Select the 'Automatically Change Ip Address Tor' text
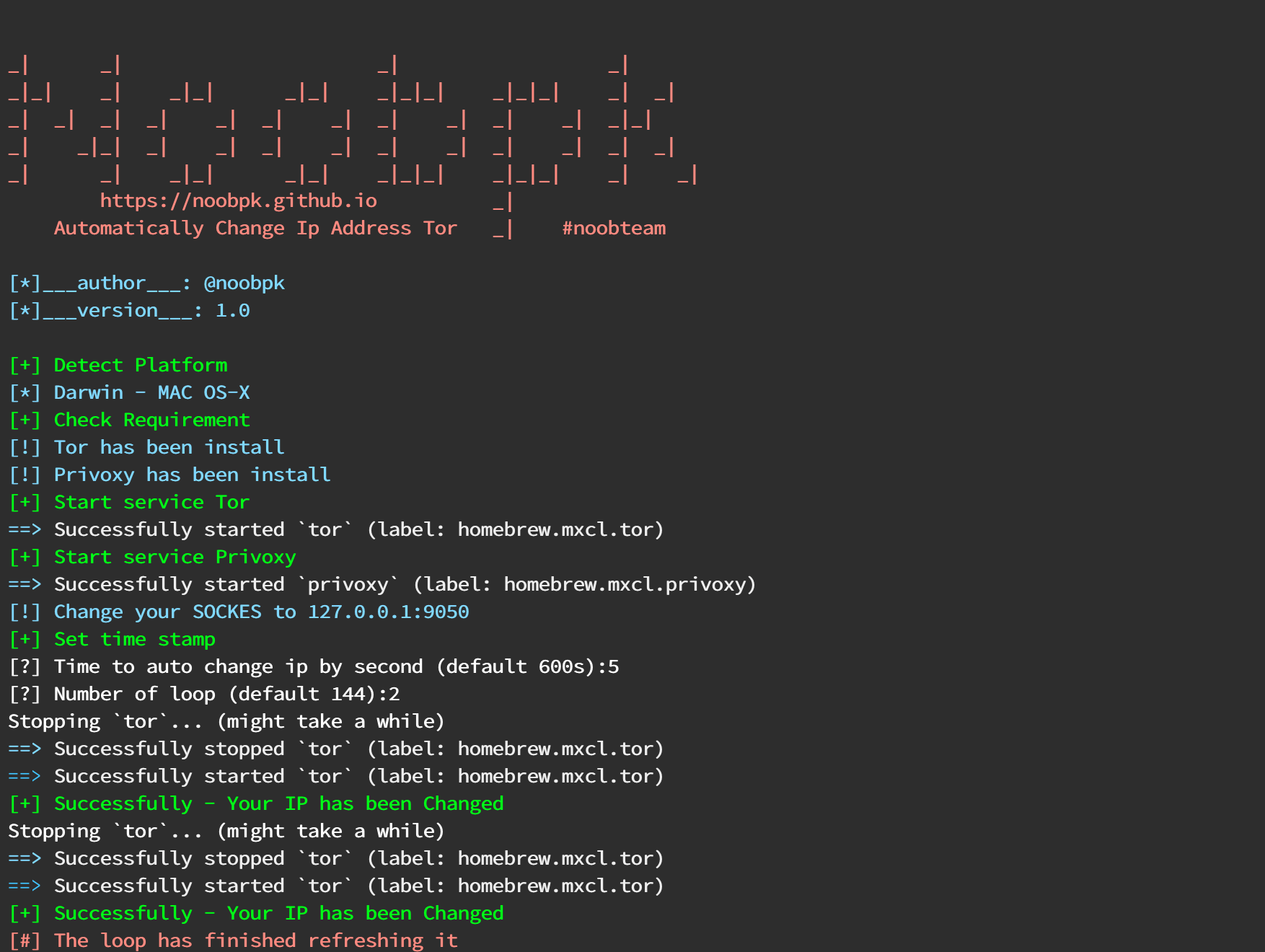Screen dimensions: 1265x952 (255, 228)
